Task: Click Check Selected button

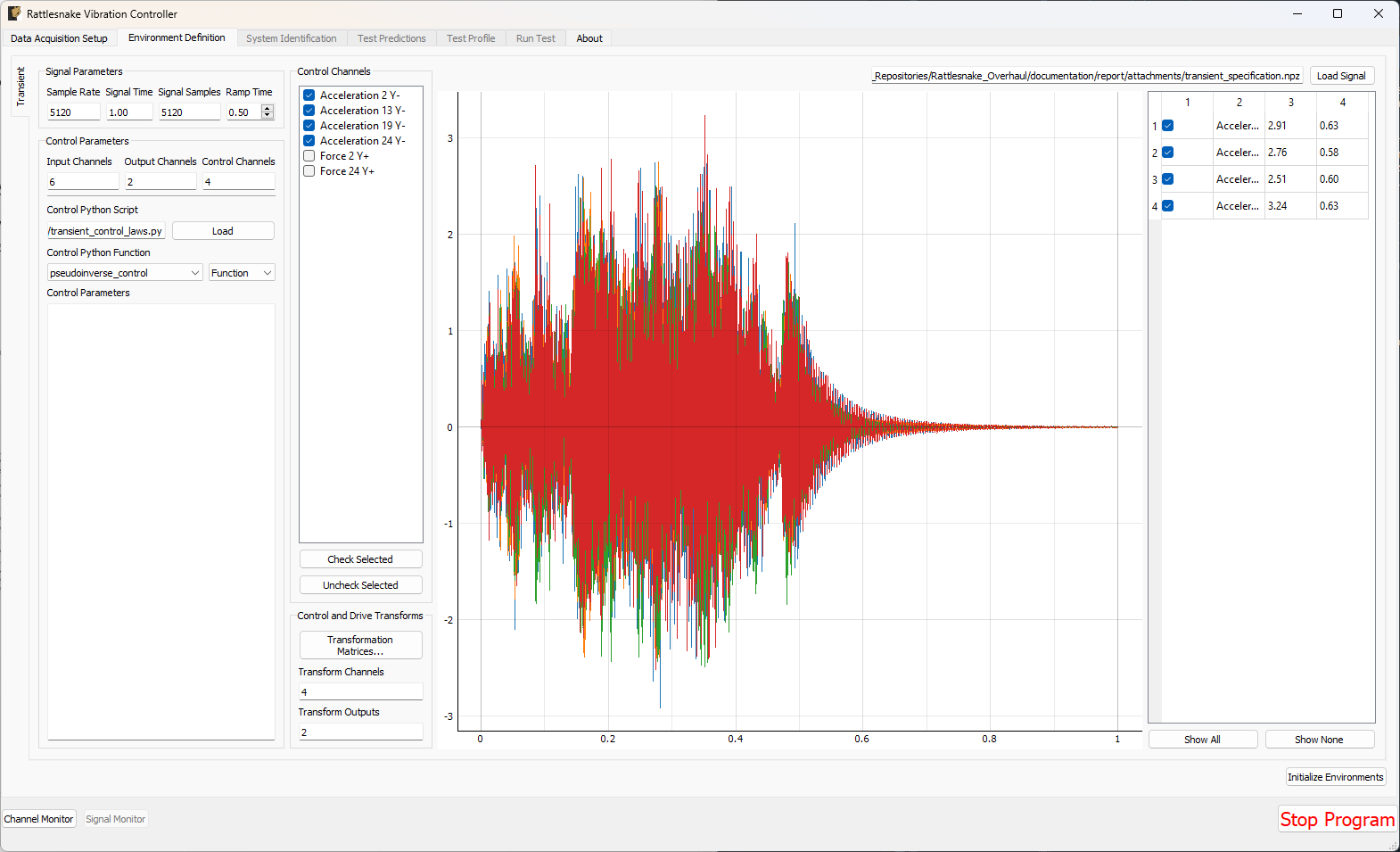Action: click(x=360, y=559)
